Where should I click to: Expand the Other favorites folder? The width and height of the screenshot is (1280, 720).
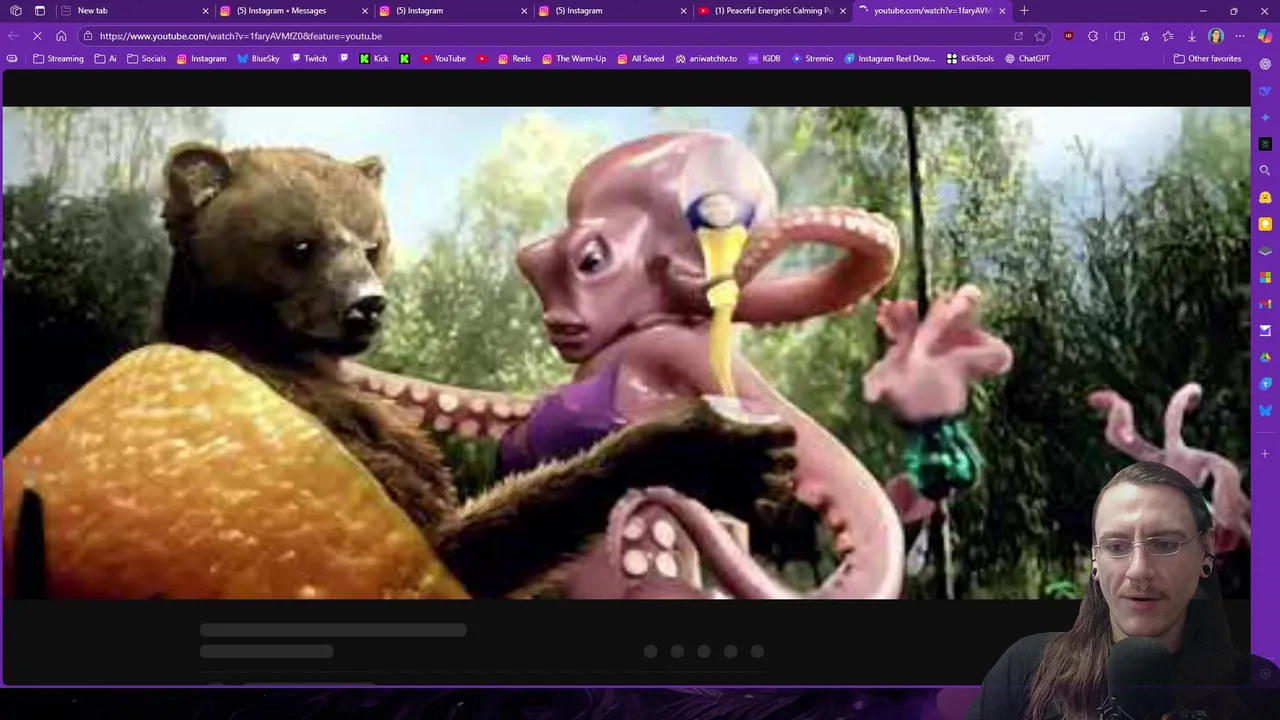[x=1207, y=58]
